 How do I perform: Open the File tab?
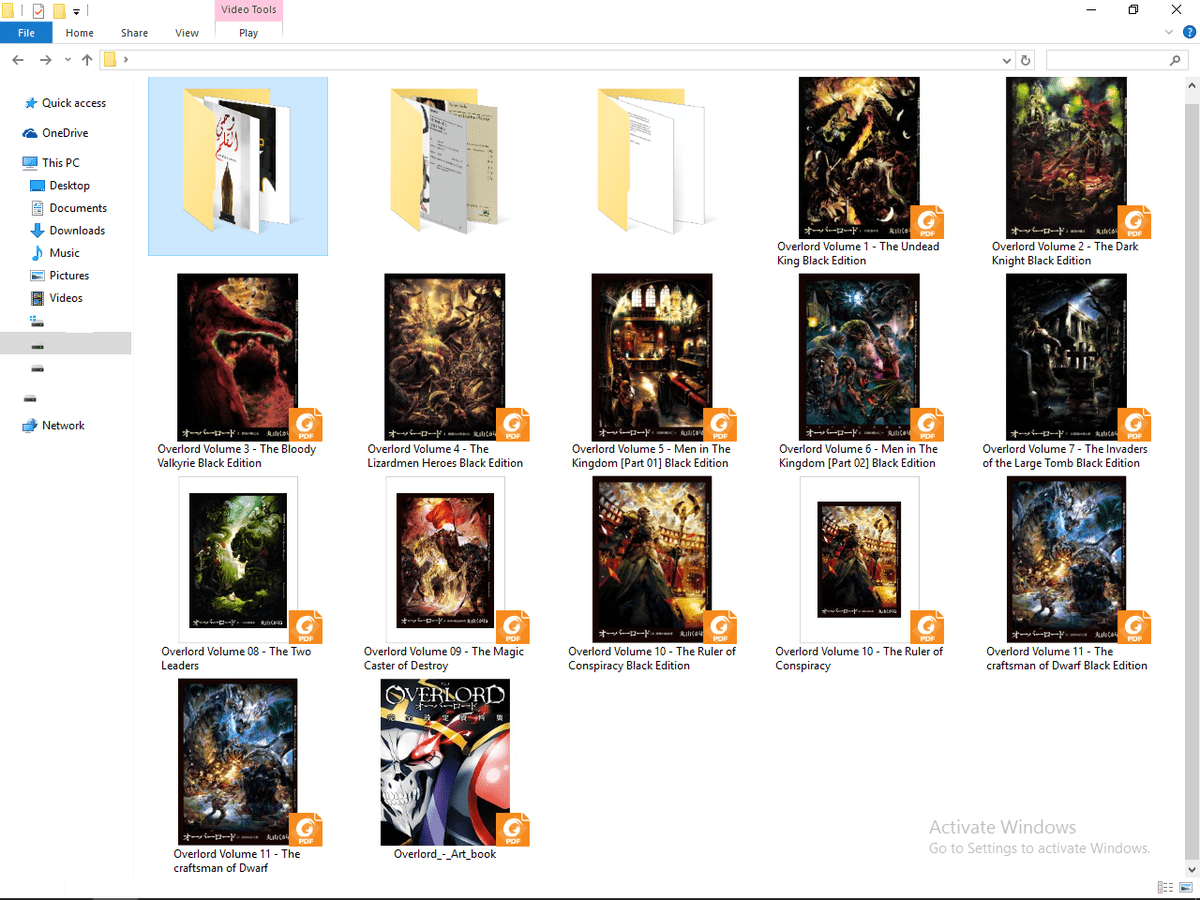pyautogui.click(x=27, y=32)
